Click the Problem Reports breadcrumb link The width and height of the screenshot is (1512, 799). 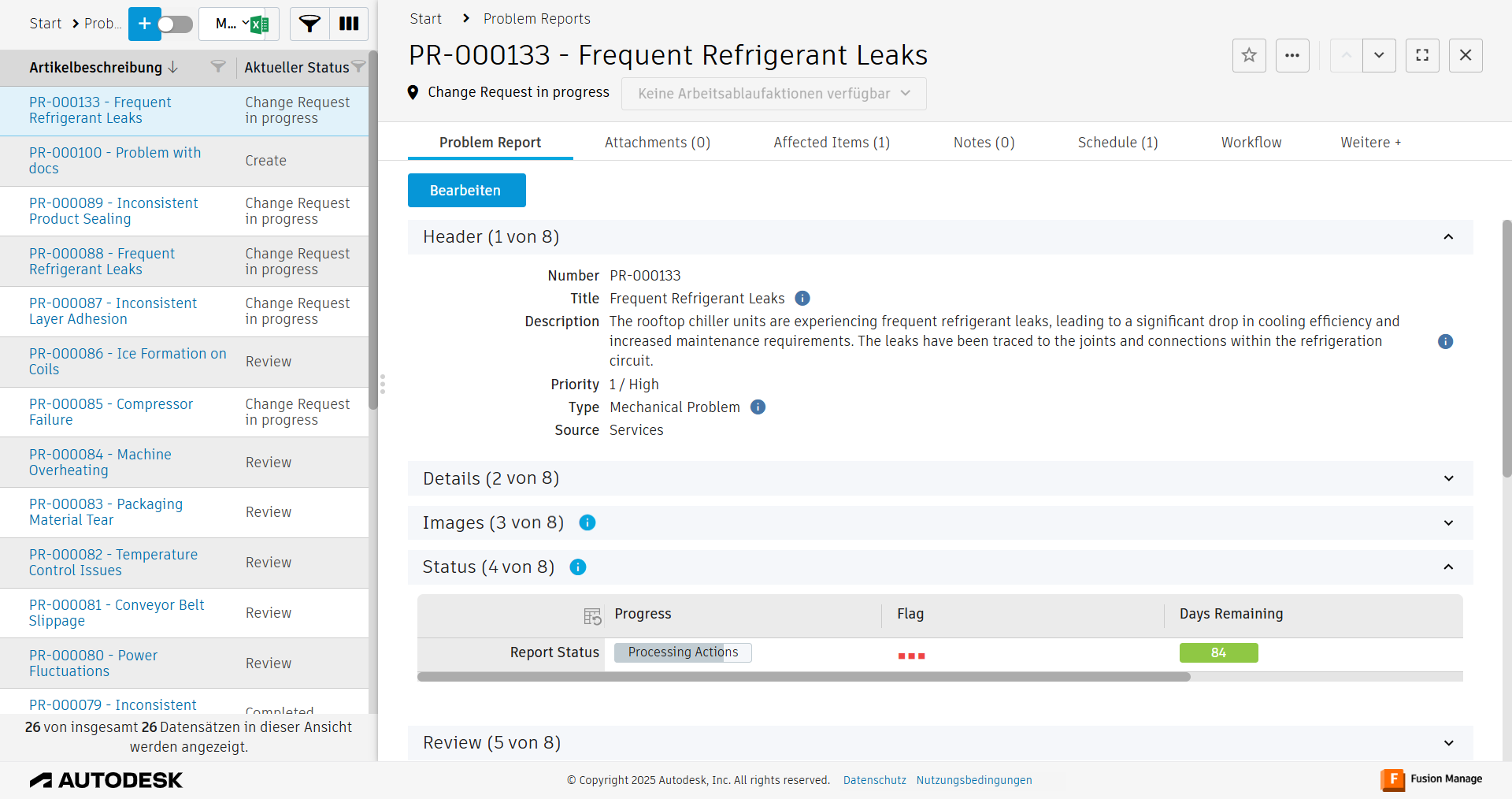click(537, 19)
